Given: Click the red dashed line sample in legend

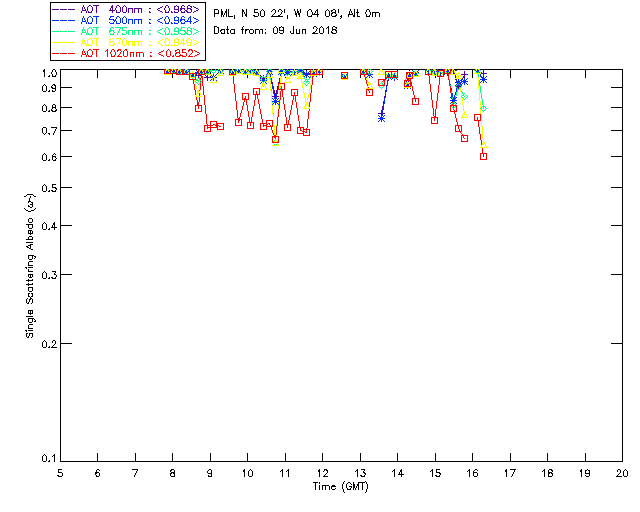Looking at the screenshot, I should click(64, 53).
